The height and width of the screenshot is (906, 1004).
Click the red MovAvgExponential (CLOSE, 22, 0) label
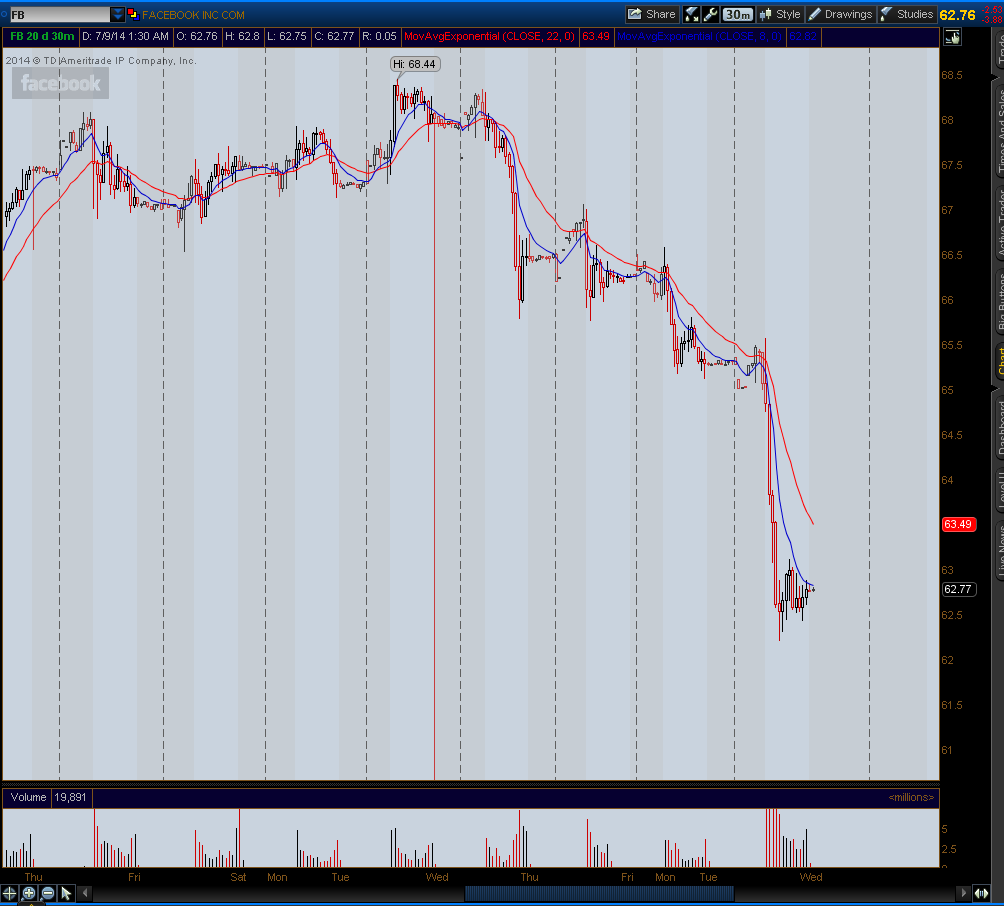click(490, 36)
